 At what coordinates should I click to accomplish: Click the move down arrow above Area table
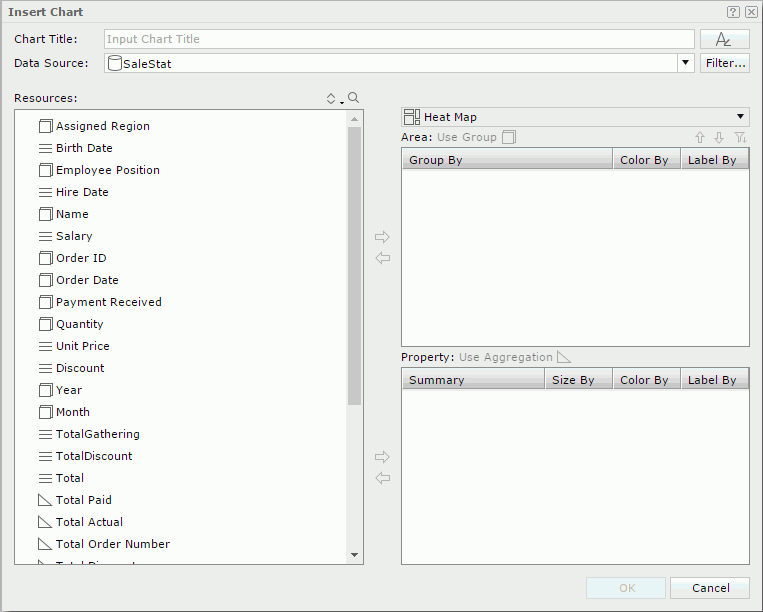719,137
